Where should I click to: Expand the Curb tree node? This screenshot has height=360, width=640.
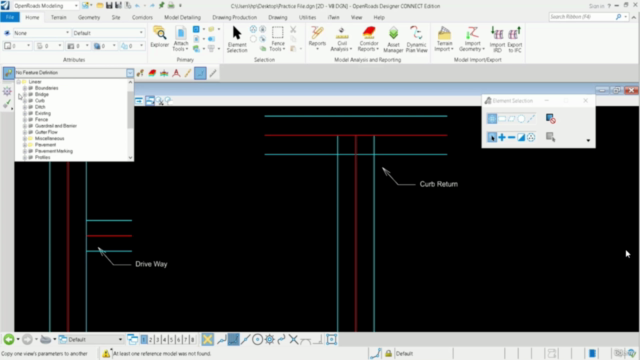point(24,100)
